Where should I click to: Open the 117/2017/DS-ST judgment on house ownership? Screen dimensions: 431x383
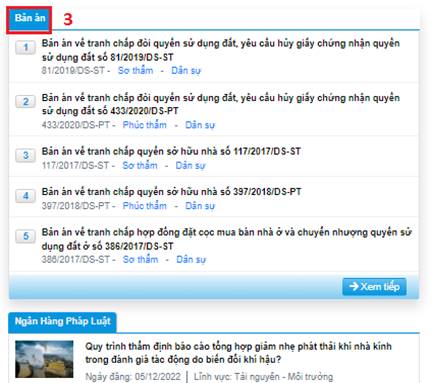(x=171, y=151)
